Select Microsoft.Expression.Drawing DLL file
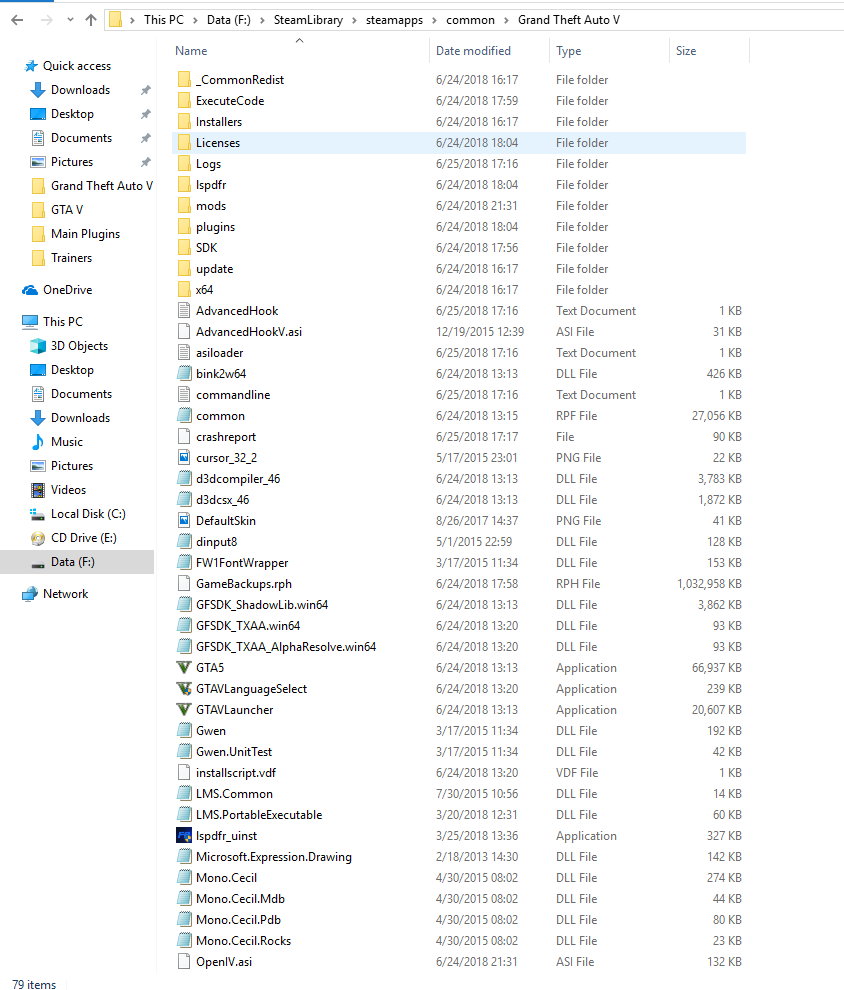 [x=274, y=857]
